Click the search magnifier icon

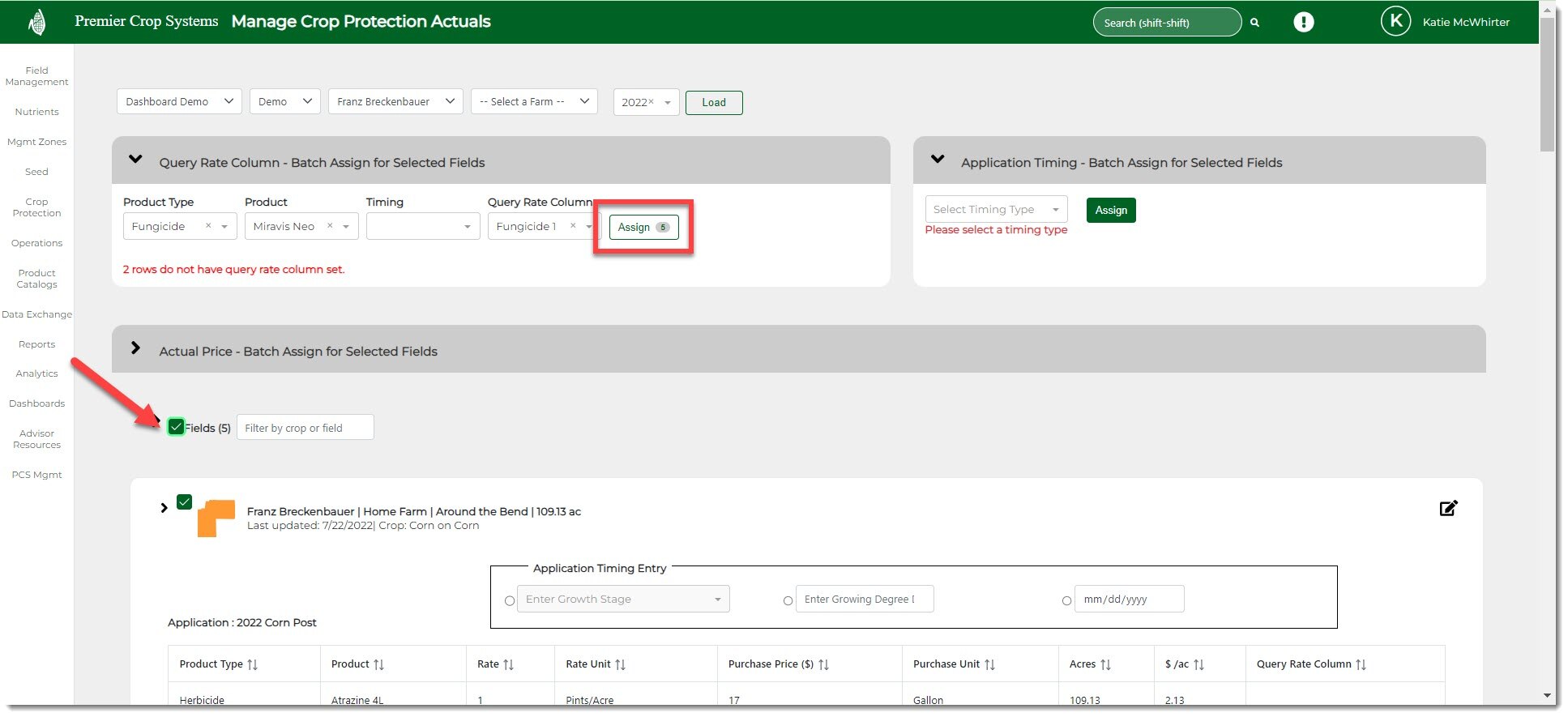1254,23
